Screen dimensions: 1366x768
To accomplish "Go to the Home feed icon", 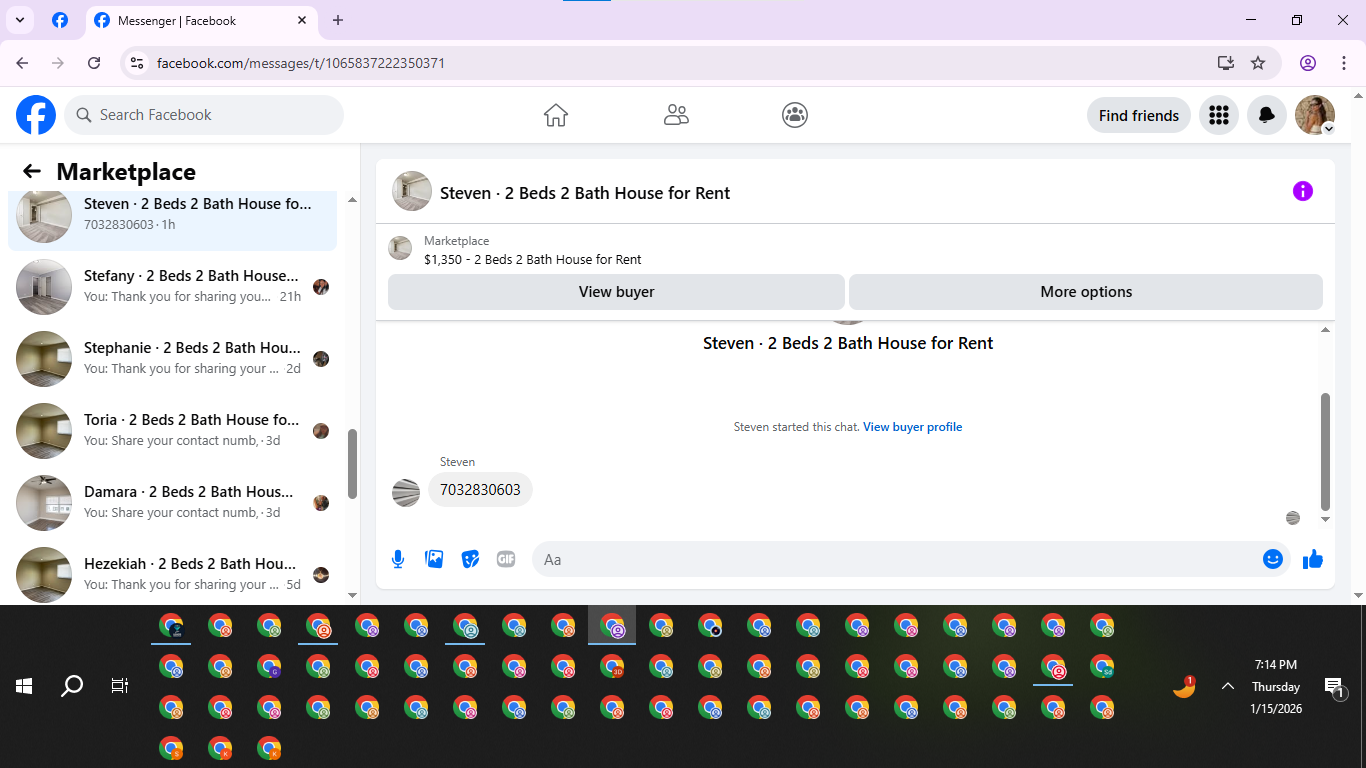I will pos(556,115).
